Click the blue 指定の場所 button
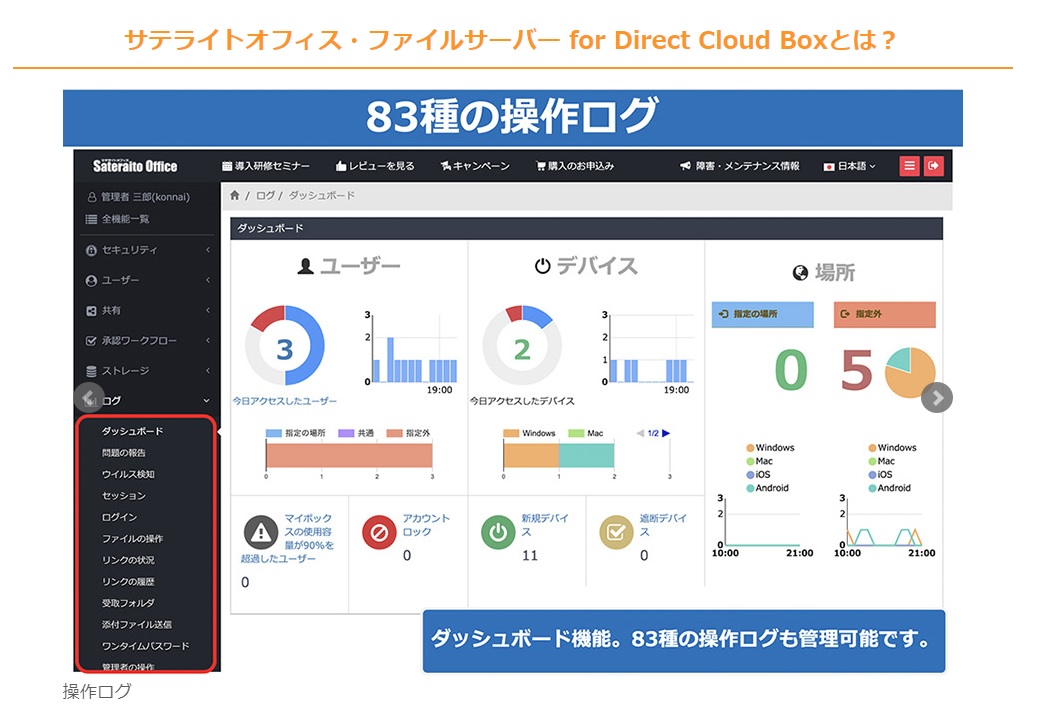 click(759, 314)
